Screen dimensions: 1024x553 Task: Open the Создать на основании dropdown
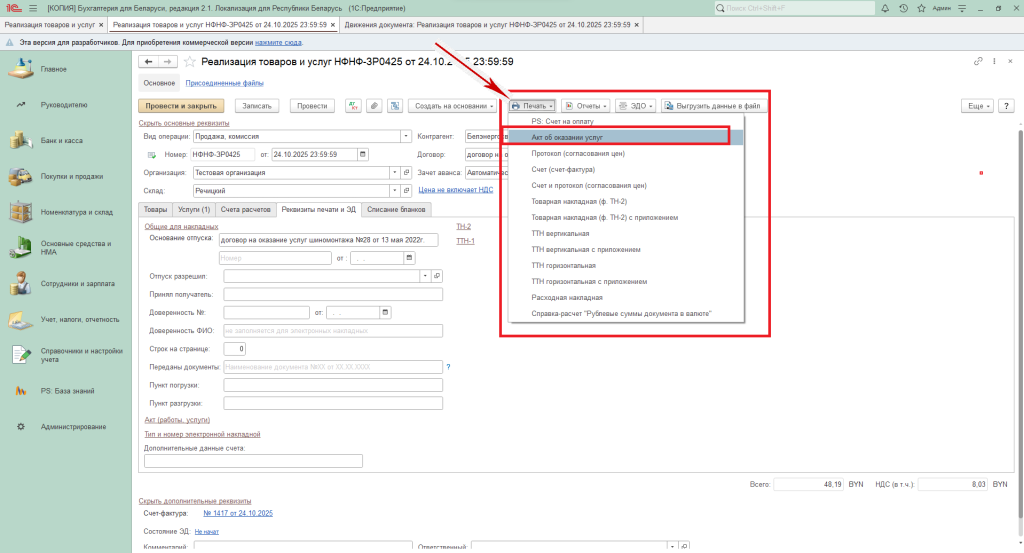tap(453, 105)
